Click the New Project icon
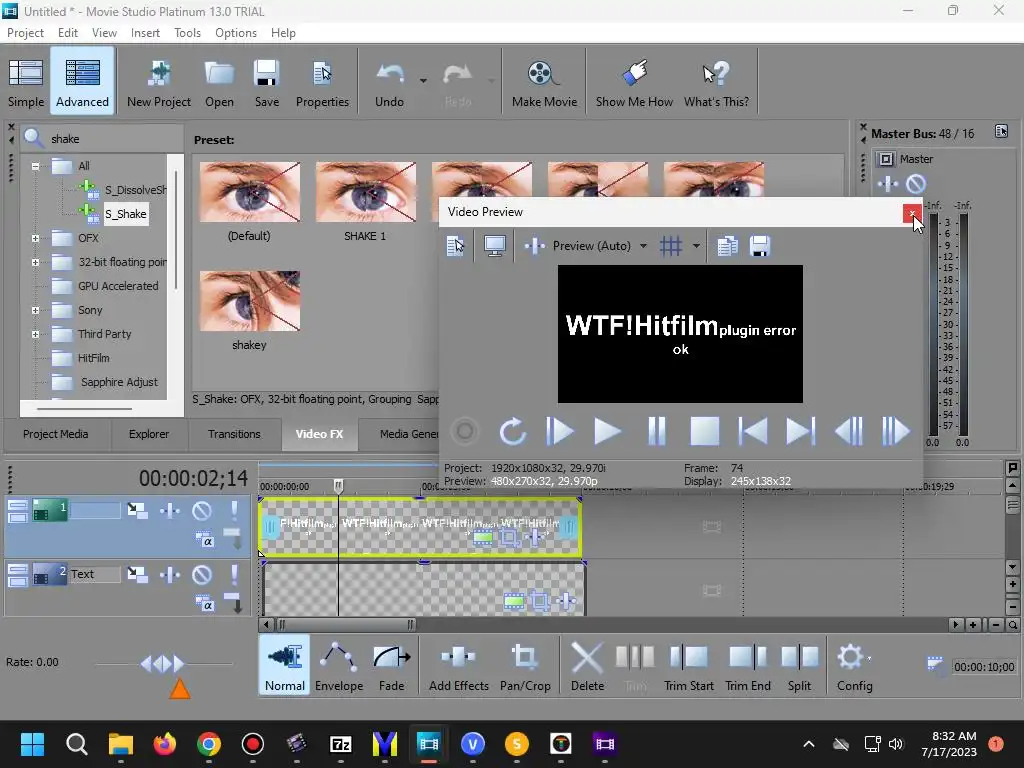The width and height of the screenshot is (1024, 768). point(159,82)
